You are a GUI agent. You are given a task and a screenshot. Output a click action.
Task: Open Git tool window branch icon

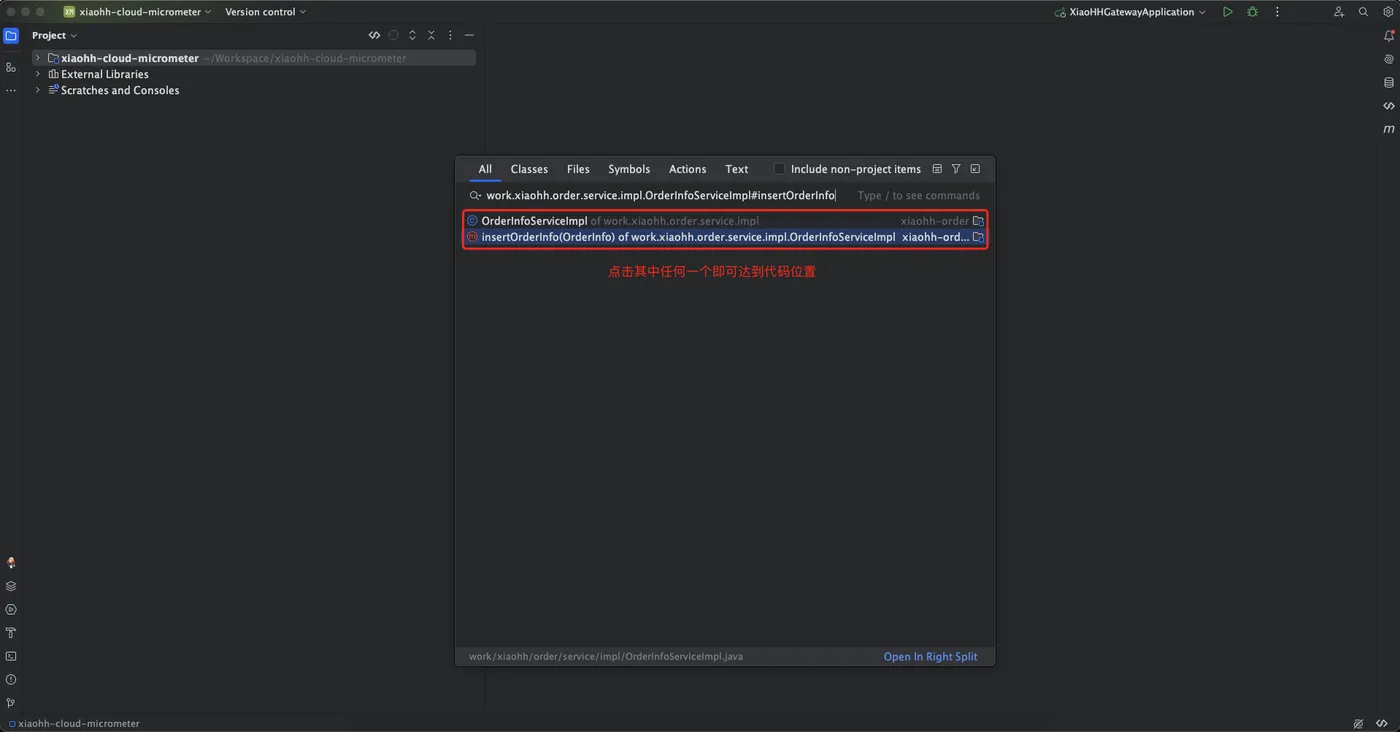pos(11,703)
